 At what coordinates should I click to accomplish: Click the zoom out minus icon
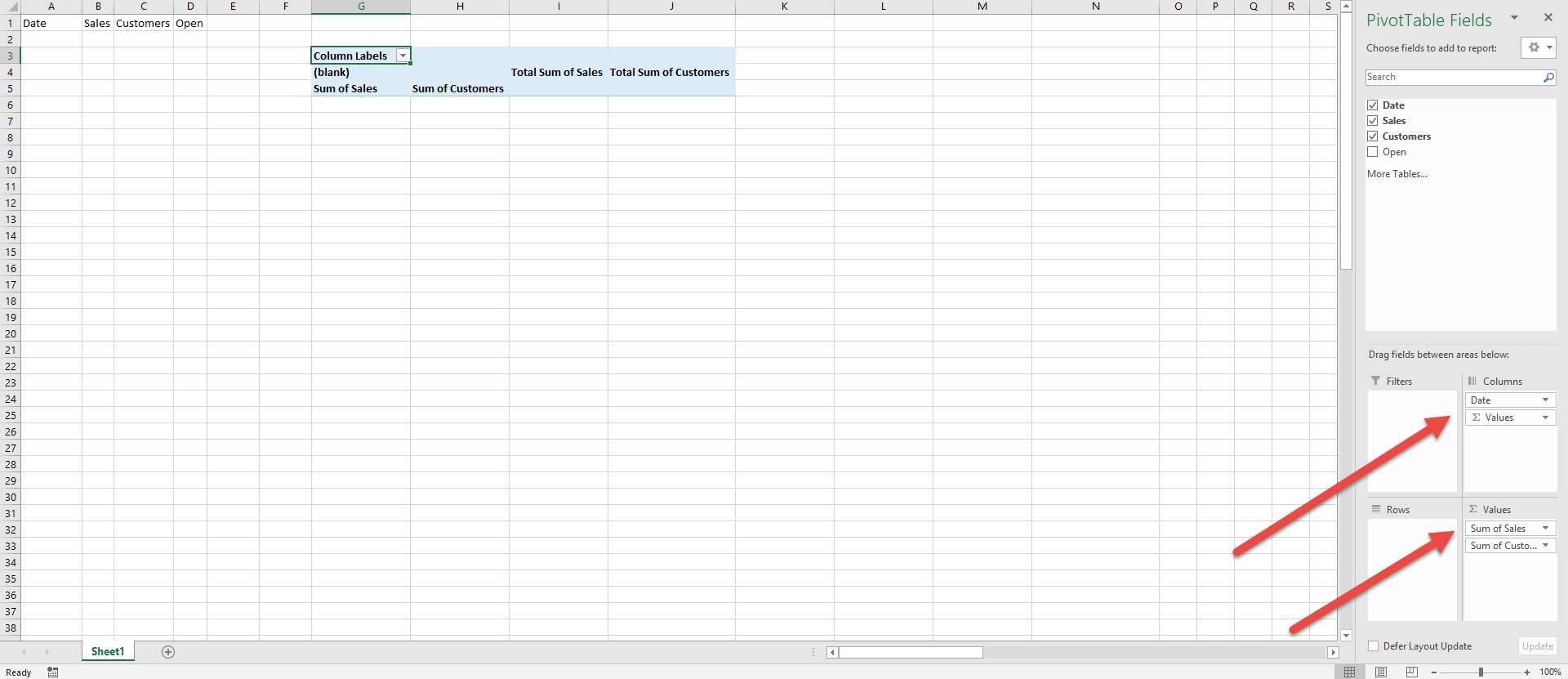point(1434,672)
